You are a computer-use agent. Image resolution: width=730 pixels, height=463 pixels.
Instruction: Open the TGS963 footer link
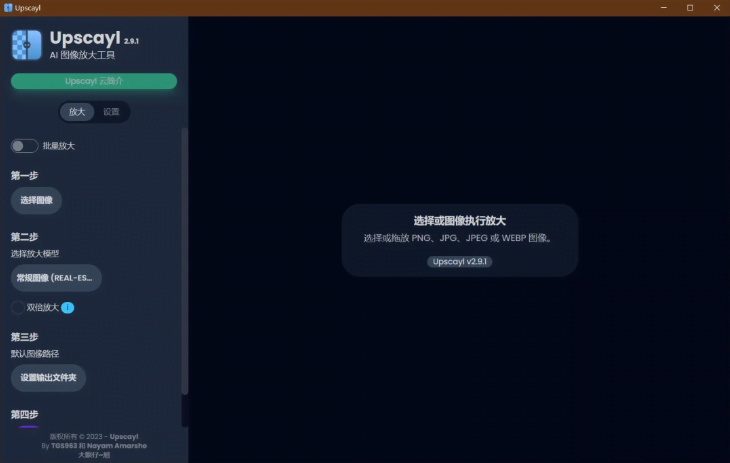[x=64, y=446]
